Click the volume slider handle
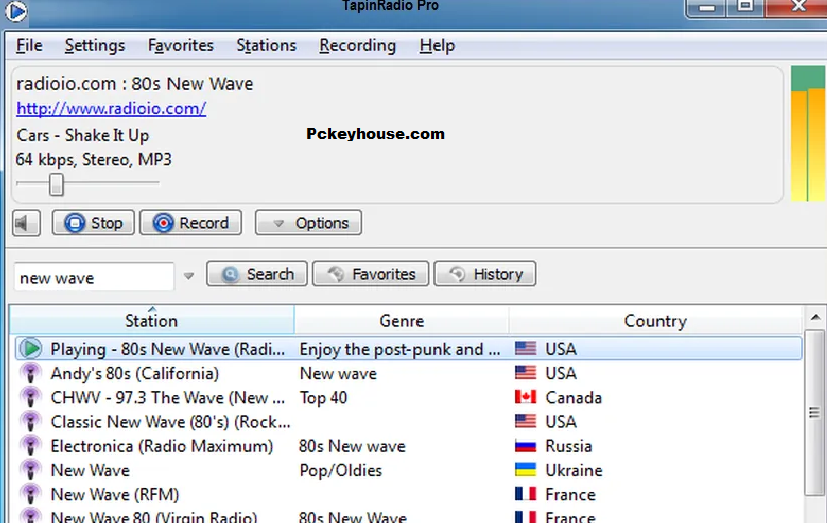This screenshot has height=523, width=827. (56, 185)
